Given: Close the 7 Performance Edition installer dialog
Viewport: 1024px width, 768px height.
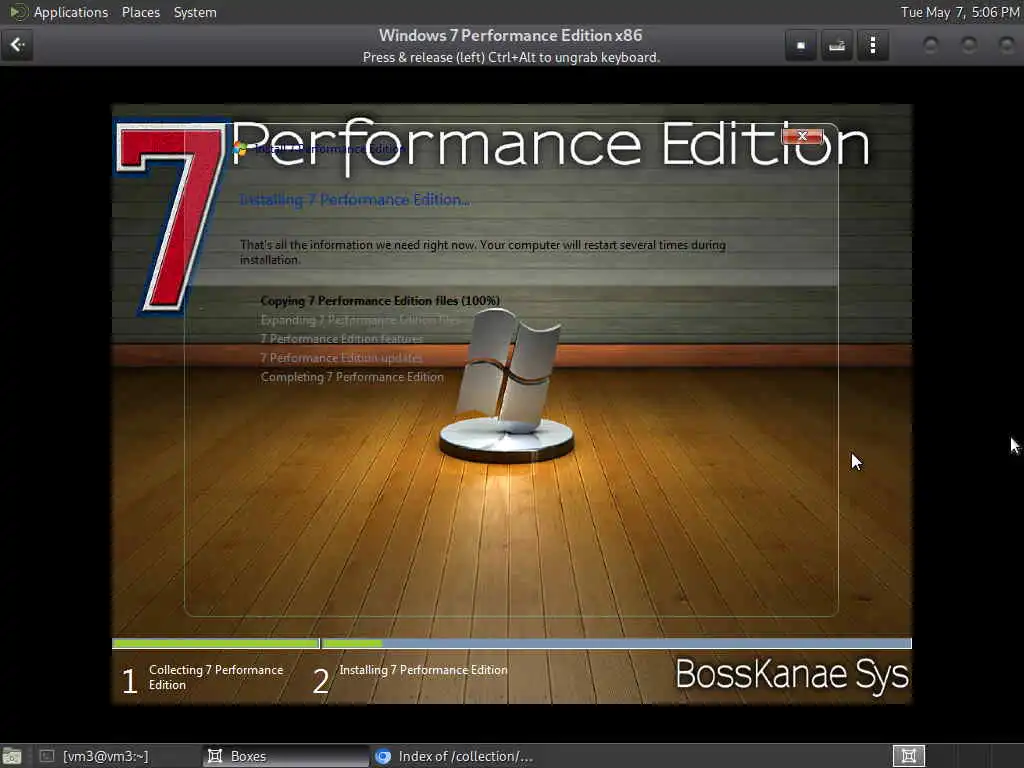Looking at the screenshot, I should pos(802,136).
